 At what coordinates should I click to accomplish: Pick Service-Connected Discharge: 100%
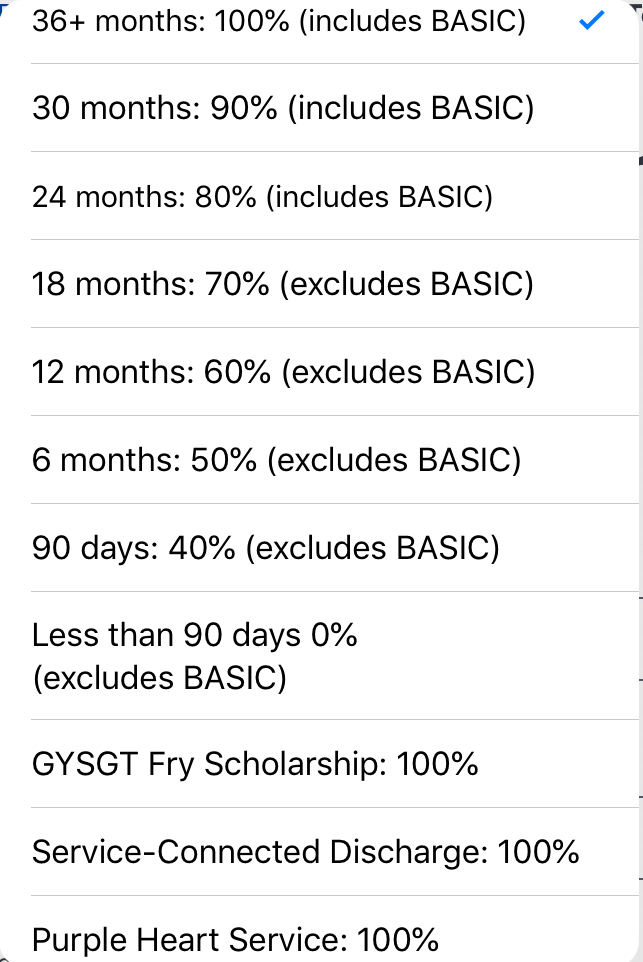[306, 852]
